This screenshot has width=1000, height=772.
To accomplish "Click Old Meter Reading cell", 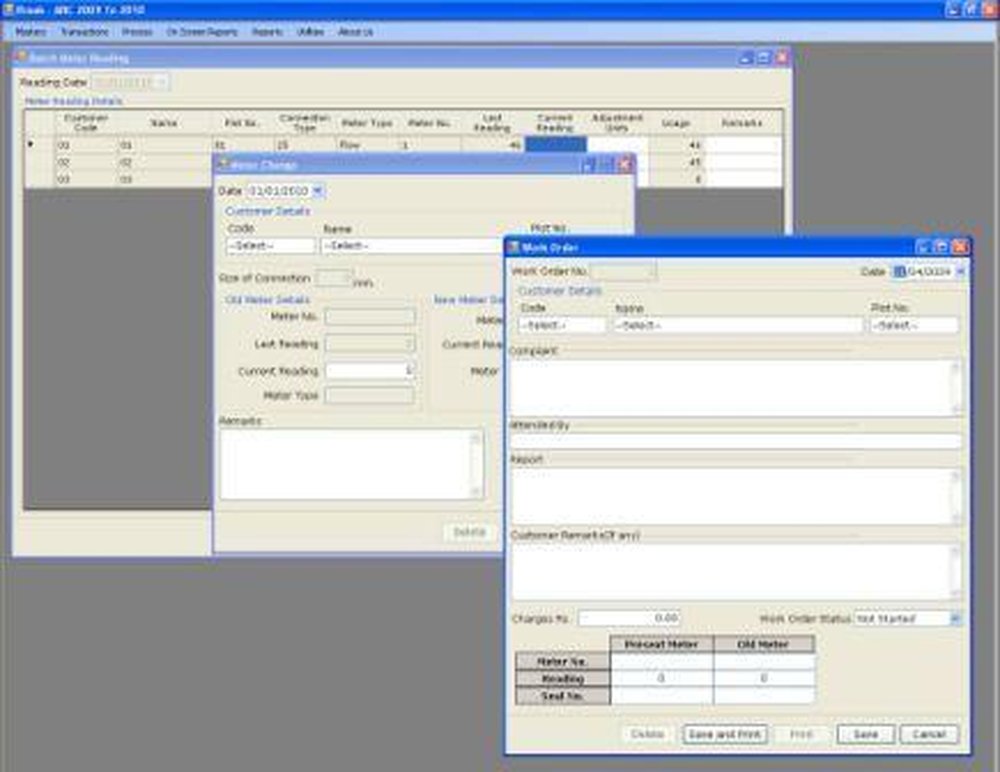I will click(x=764, y=679).
